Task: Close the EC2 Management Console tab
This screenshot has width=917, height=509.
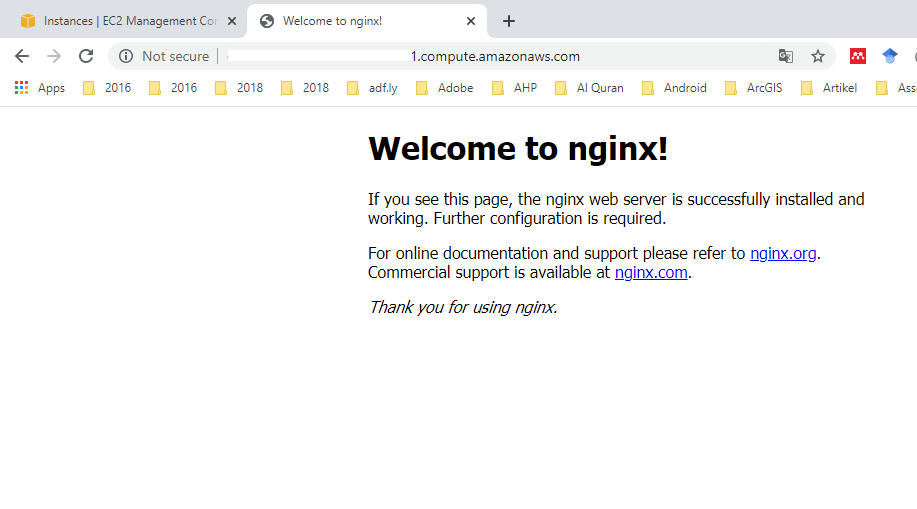Action: (232, 21)
